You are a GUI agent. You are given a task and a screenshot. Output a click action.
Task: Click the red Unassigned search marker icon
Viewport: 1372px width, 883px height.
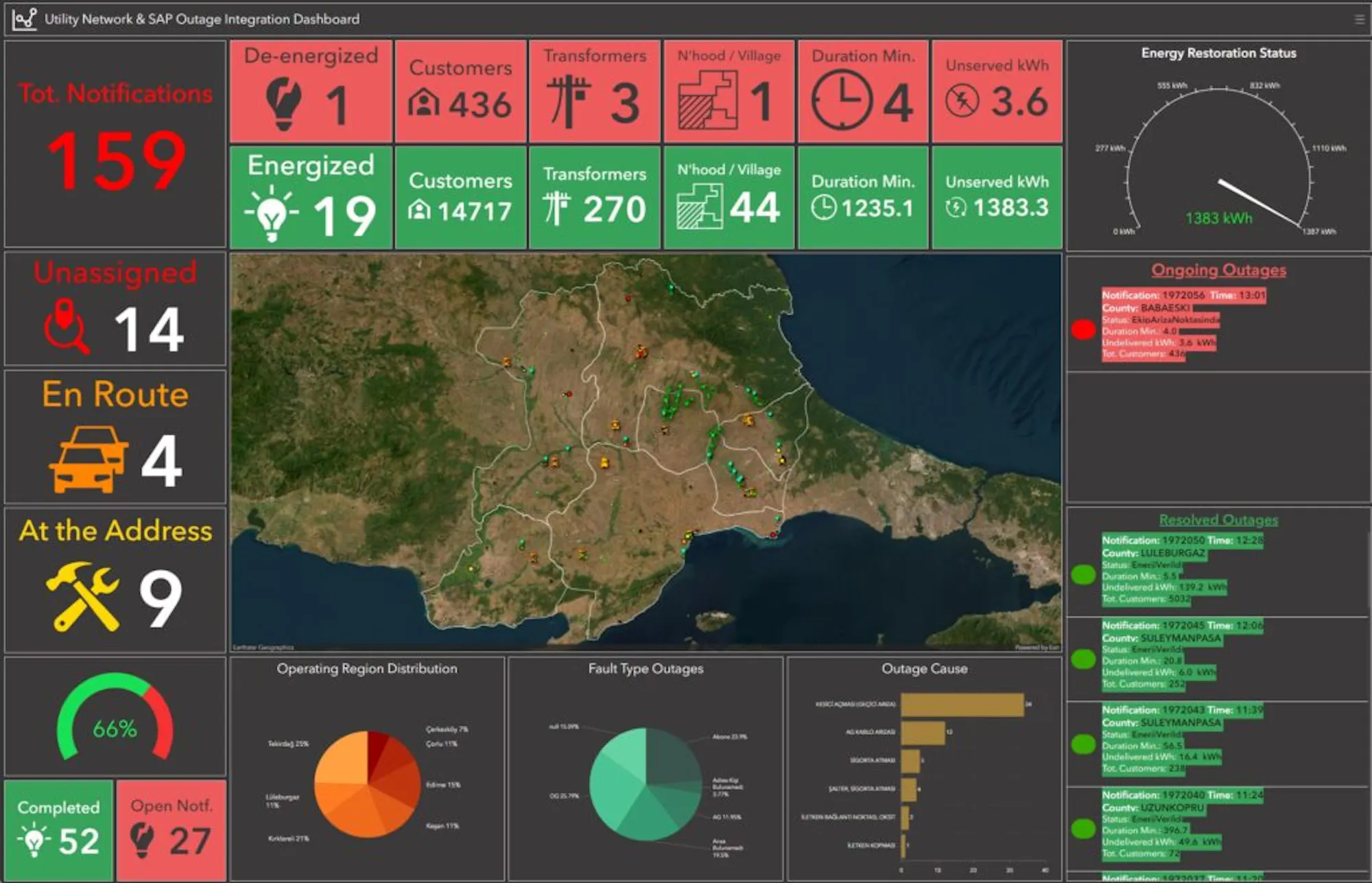click(66, 327)
